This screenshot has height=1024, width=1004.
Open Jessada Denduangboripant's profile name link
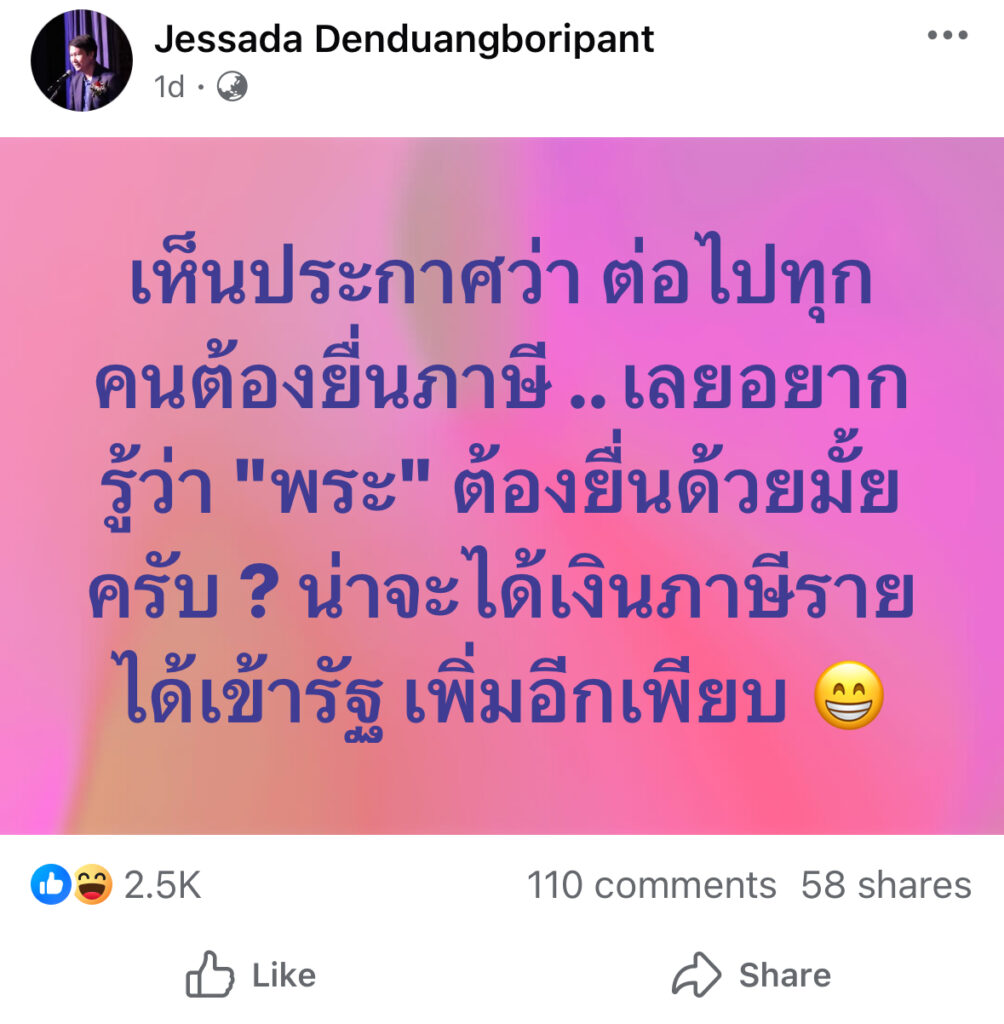click(x=404, y=39)
